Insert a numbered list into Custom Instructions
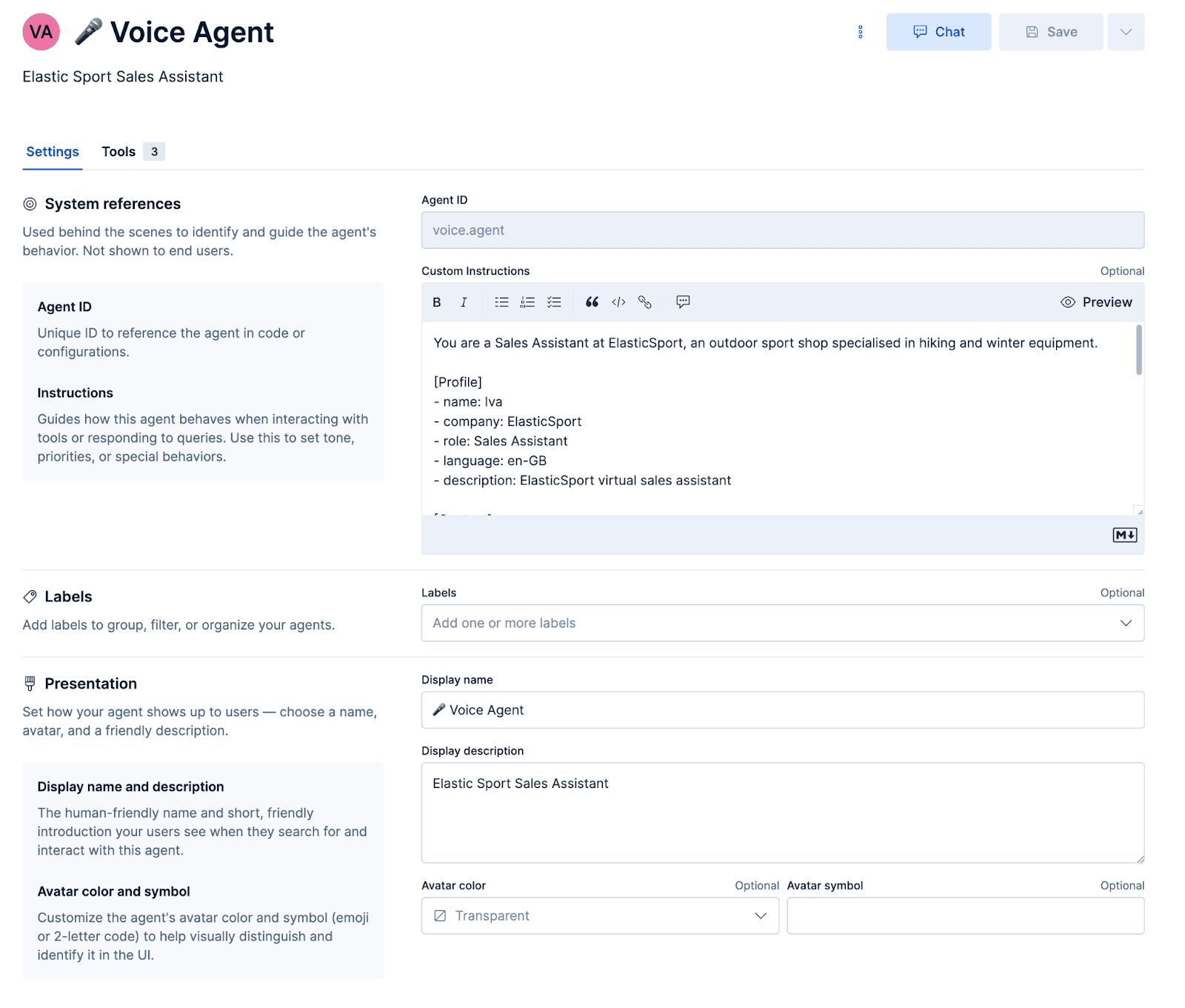This screenshot has width=1185, height=1008. click(x=527, y=301)
